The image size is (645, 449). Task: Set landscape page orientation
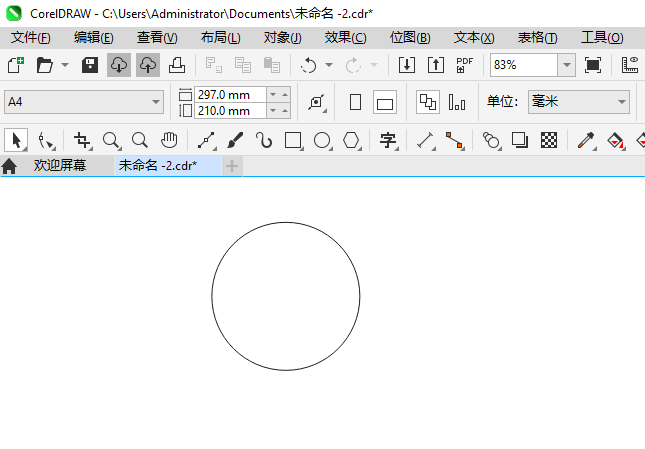[385, 102]
